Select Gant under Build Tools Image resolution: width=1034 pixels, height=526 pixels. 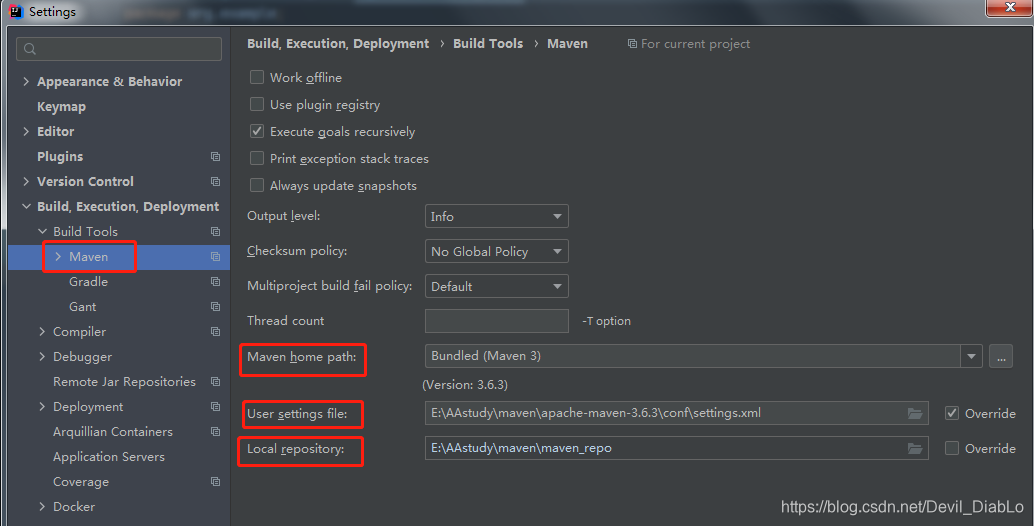[x=82, y=307]
